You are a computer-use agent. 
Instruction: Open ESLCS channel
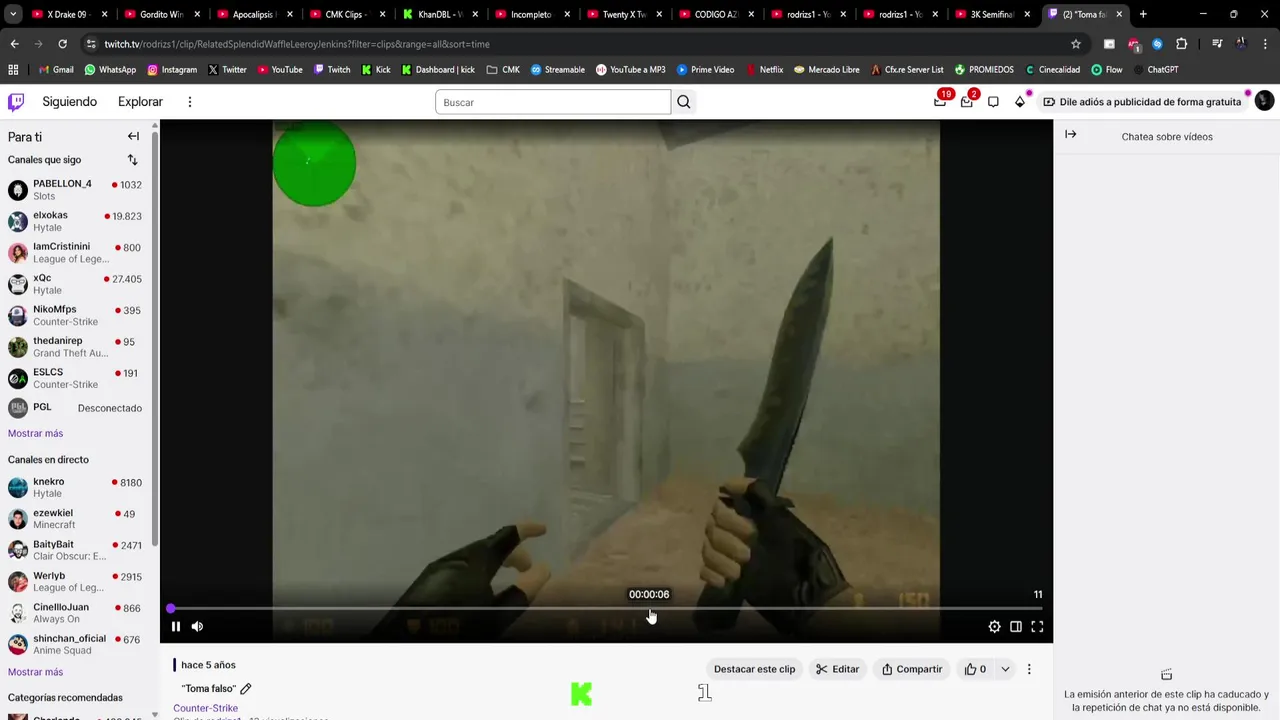click(x=75, y=378)
